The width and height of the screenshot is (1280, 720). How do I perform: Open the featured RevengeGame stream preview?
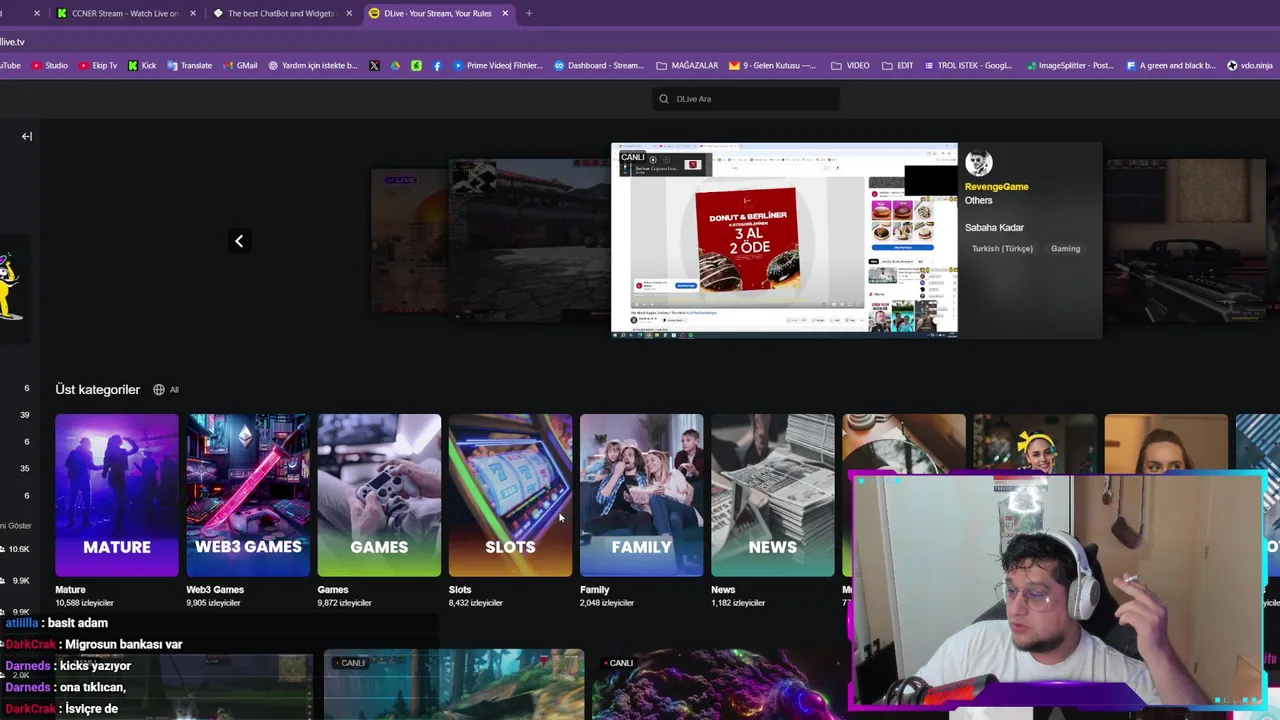[x=784, y=240]
